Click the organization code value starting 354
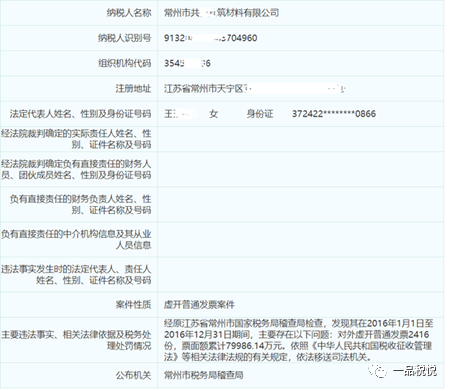Viewport: 451px width, 391px height. pos(187,63)
